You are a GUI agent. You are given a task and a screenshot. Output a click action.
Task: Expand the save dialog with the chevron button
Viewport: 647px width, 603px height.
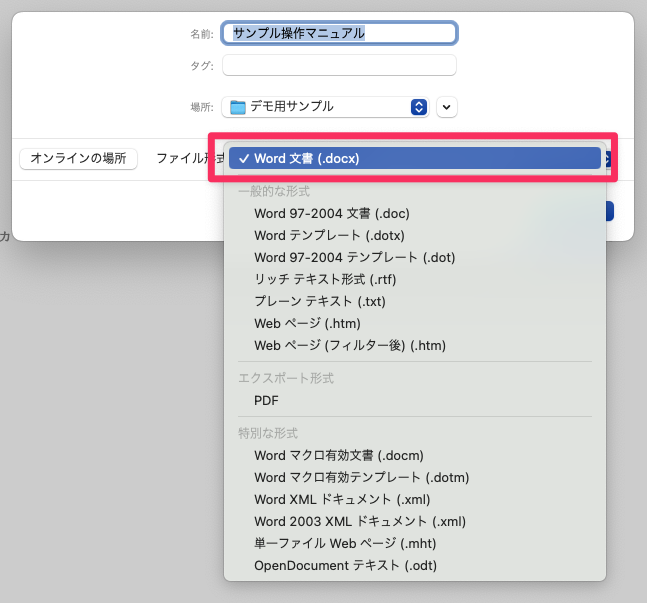[446, 107]
